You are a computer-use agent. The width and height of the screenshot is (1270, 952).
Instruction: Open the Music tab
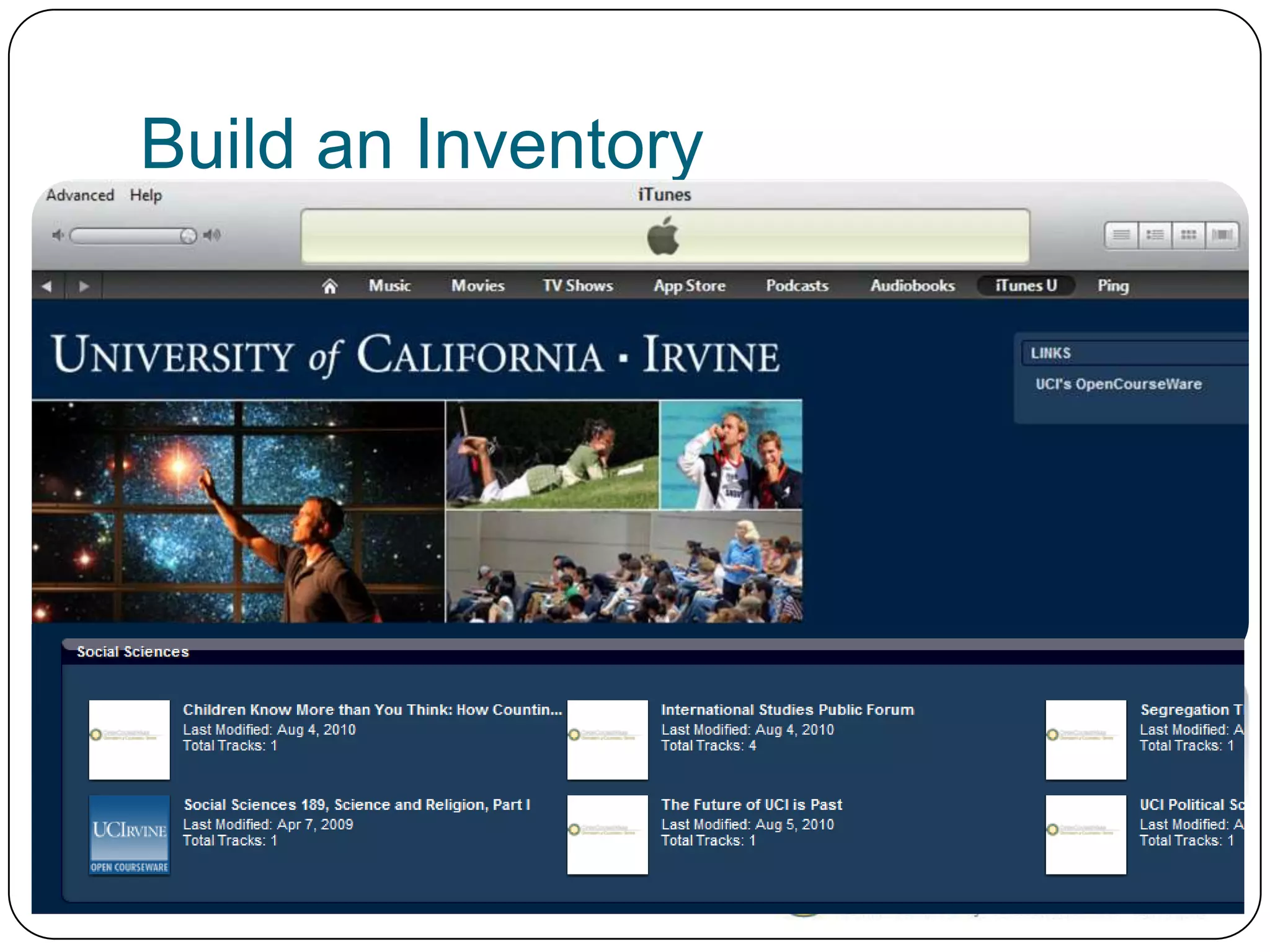pos(389,286)
